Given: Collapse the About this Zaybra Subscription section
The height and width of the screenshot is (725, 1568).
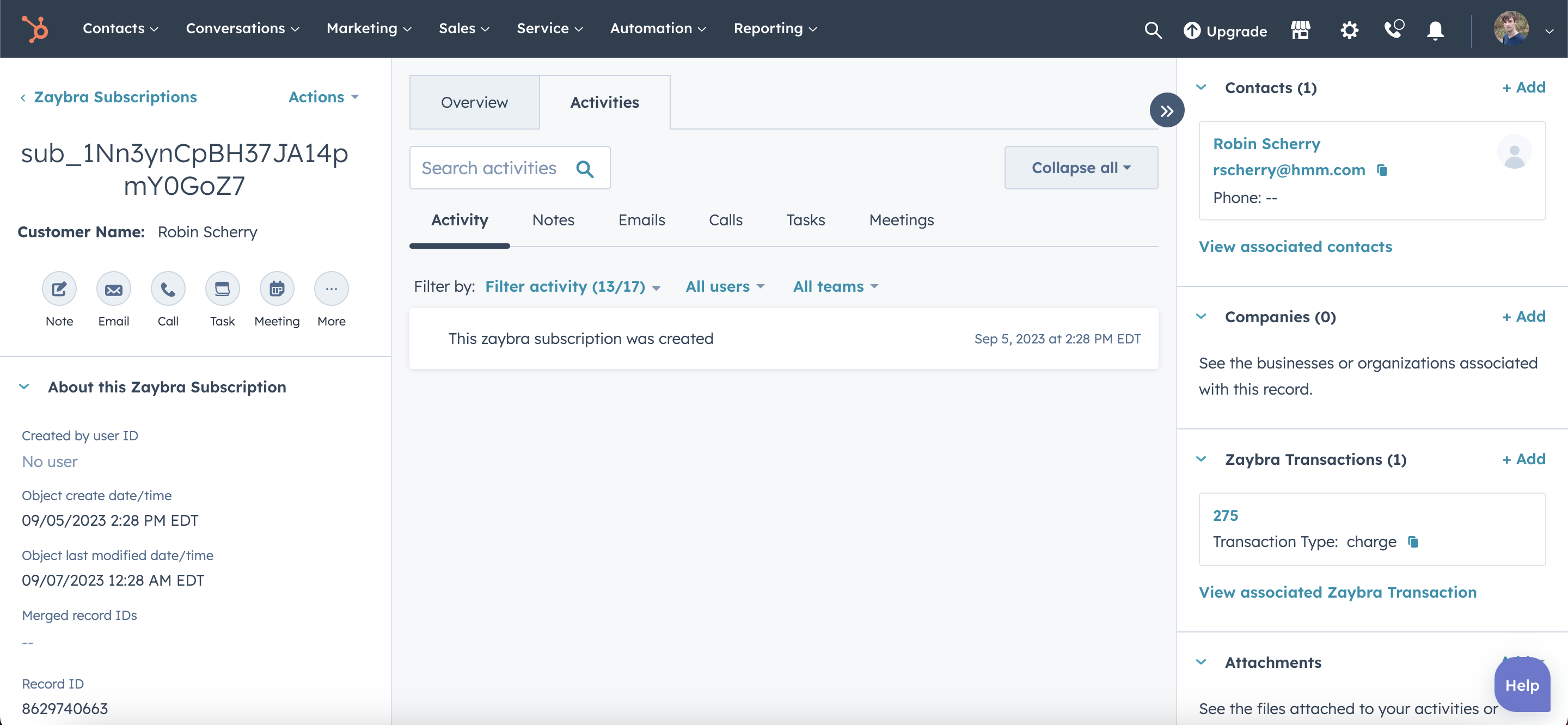Looking at the screenshot, I should (x=24, y=386).
